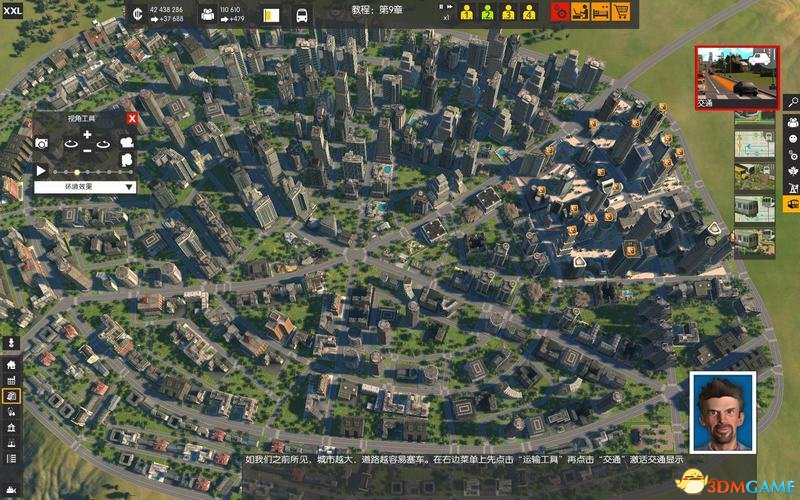The height and width of the screenshot is (500, 800).
Task: Select the last dot on time slider
Action: point(132,172)
